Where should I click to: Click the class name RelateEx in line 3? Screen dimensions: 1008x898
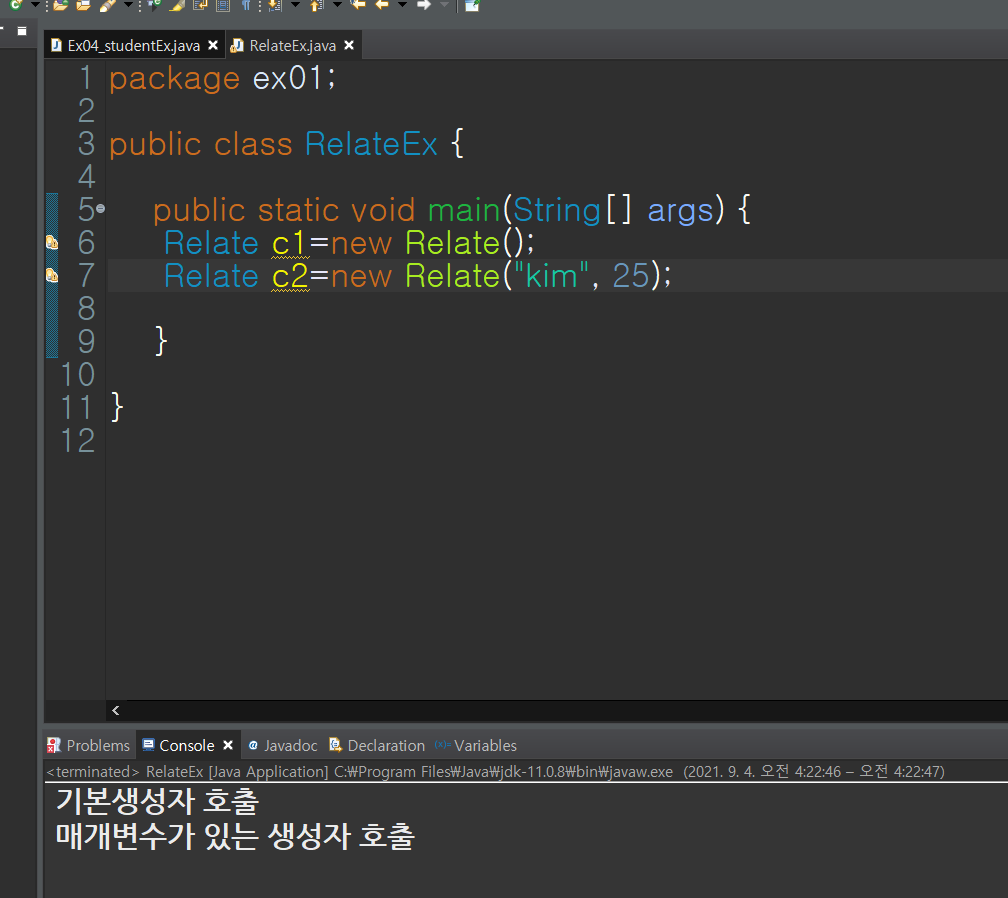pyautogui.click(x=371, y=143)
